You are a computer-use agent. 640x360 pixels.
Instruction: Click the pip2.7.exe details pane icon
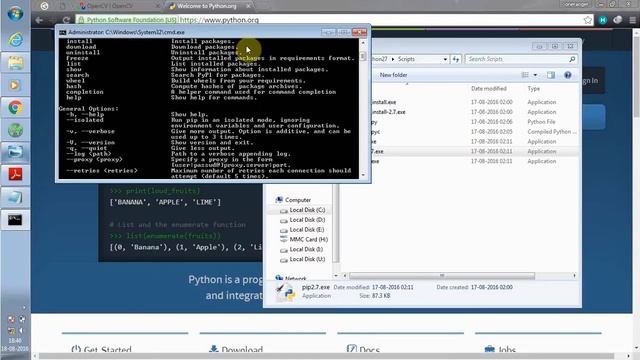(x=285, y=292)
